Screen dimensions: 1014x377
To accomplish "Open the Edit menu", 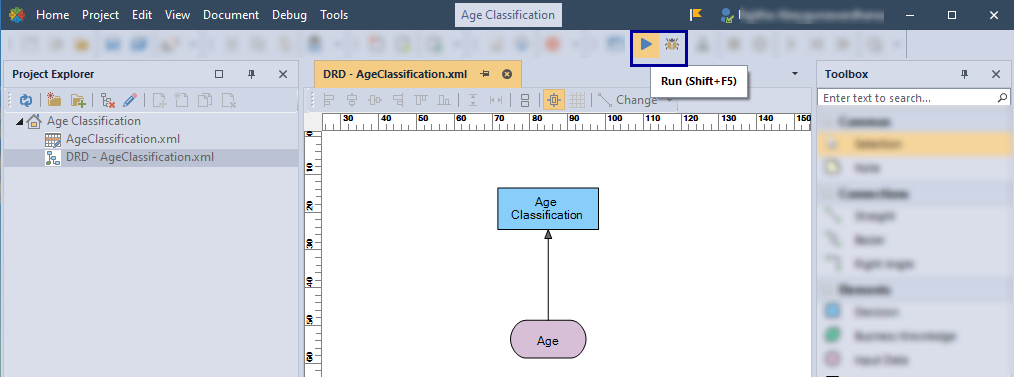I will click(x=142, y=15).
